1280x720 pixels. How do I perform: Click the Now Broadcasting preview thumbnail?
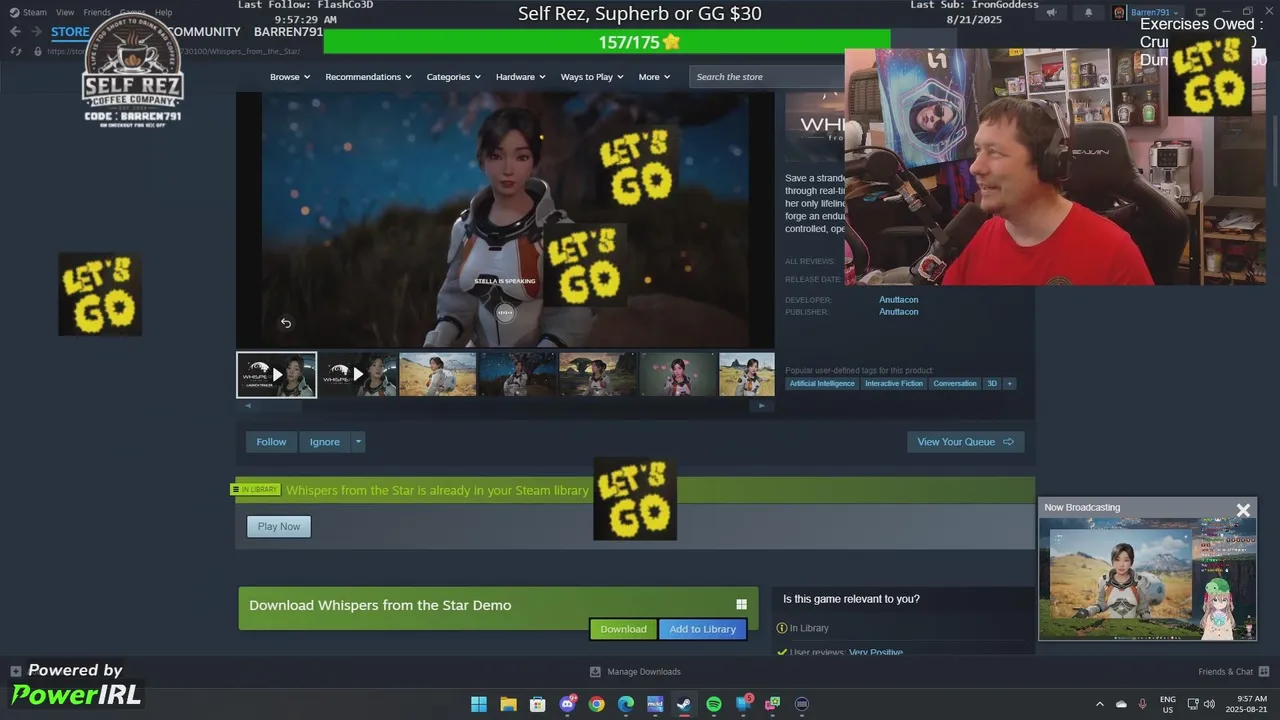1147,578
